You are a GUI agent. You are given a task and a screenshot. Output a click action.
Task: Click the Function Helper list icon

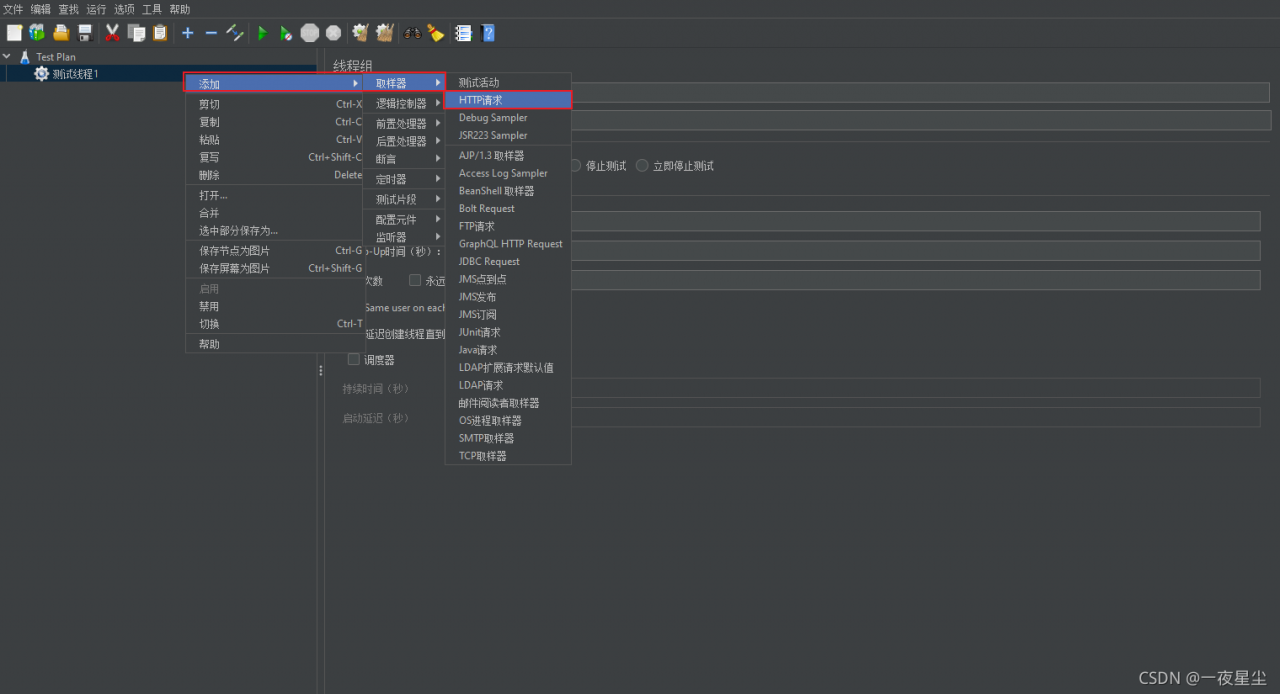(x=463, y=33)
